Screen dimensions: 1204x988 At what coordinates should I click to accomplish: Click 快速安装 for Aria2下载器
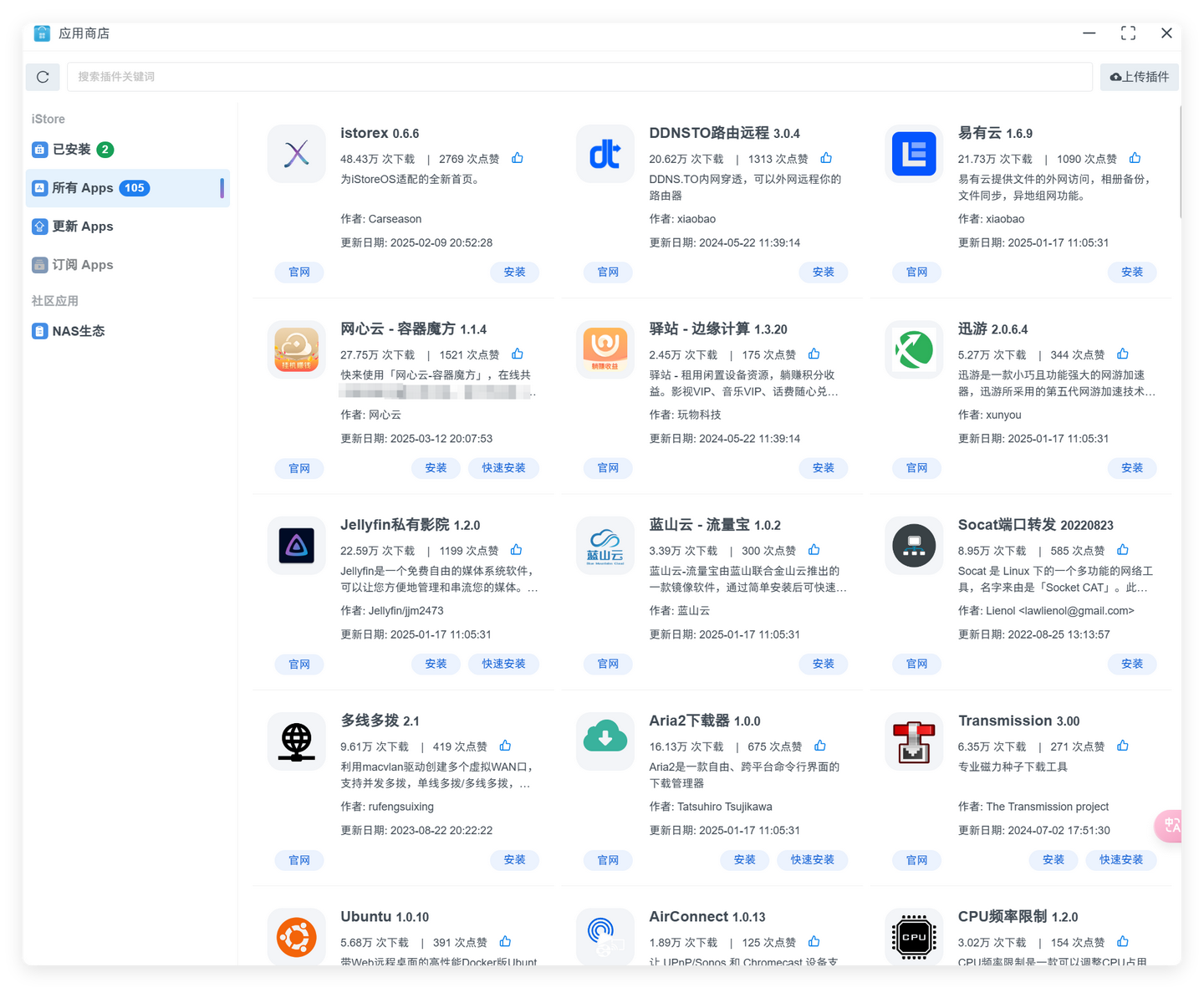(x=813, y=860)
